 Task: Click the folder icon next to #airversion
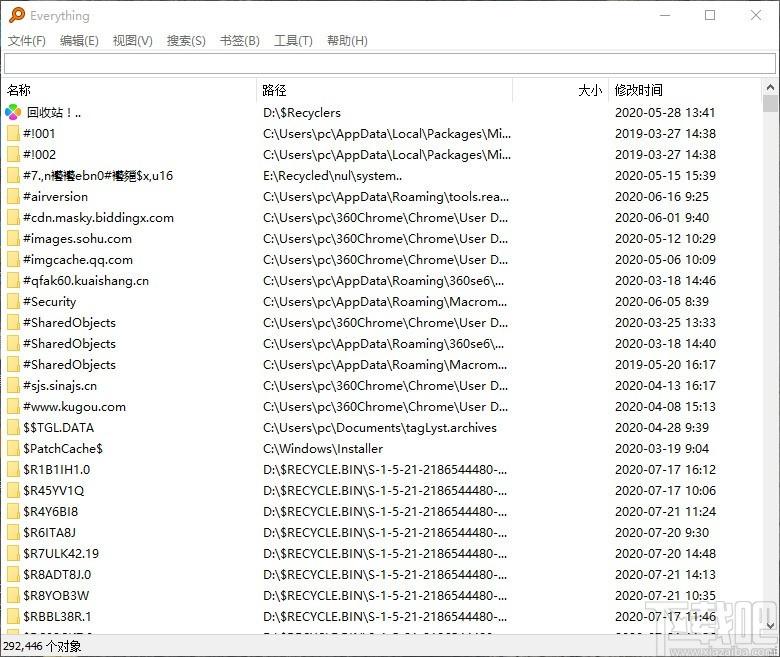pos(13,197)
